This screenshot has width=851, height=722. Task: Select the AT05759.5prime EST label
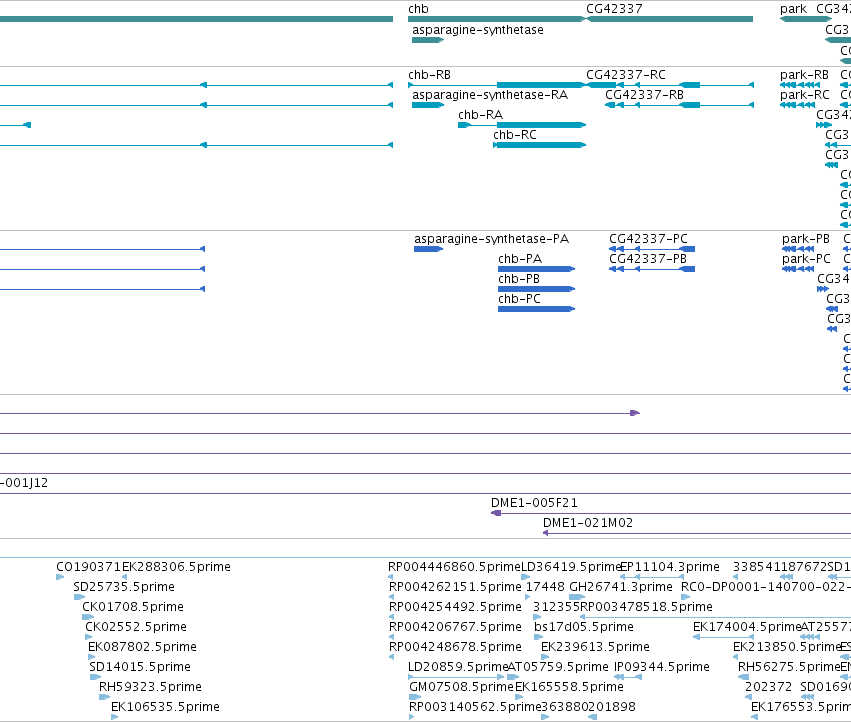pos(558,667)
